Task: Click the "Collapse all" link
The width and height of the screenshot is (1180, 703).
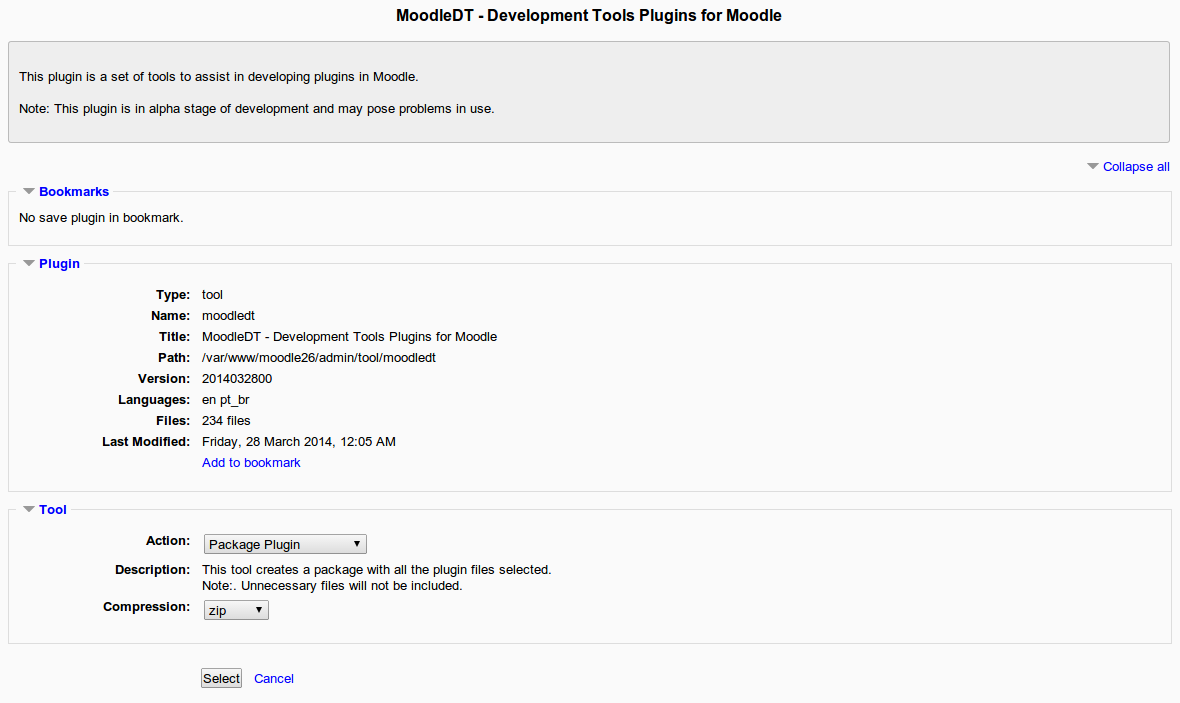Action: click(x=1136, y=166)
